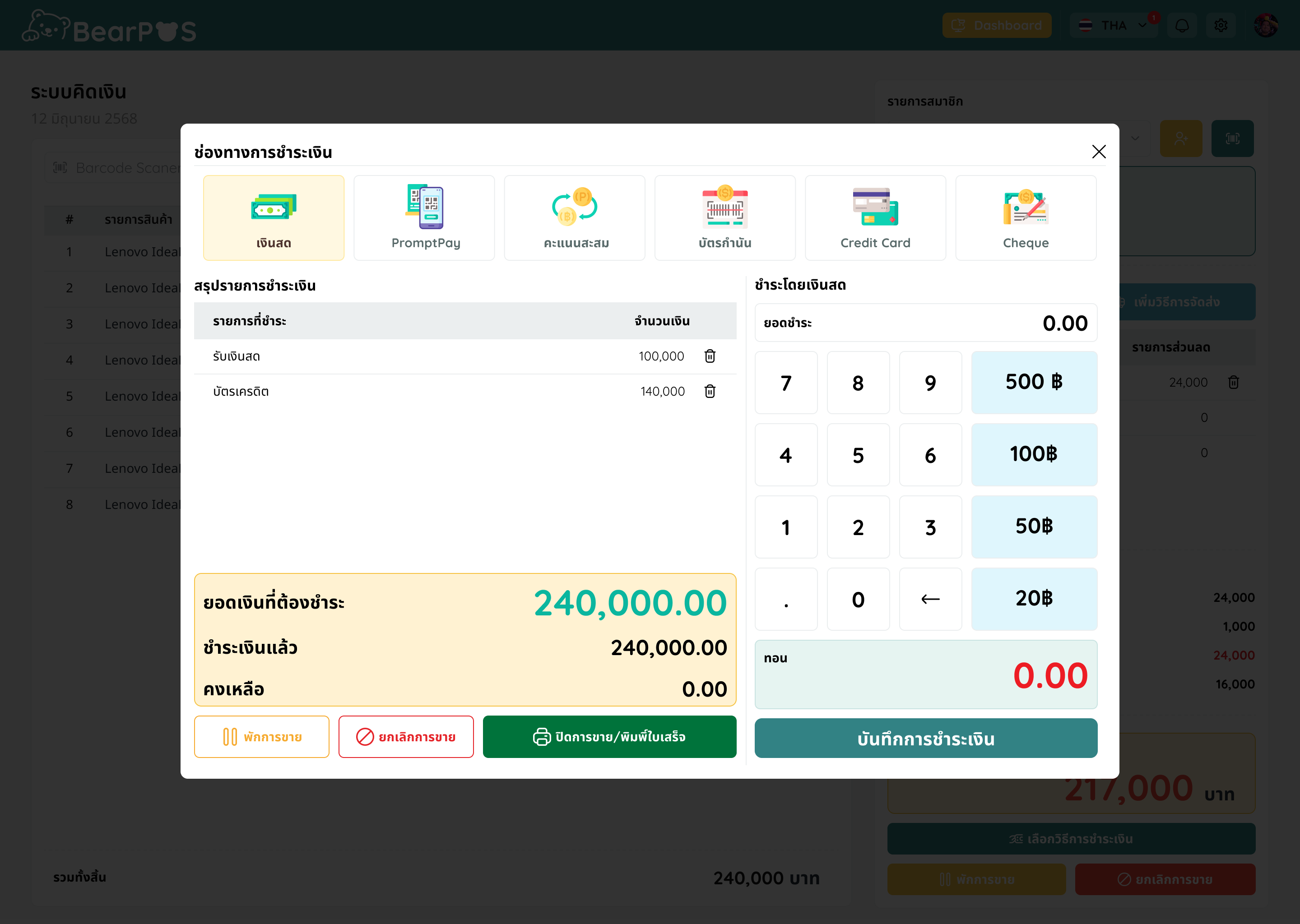Click the ยอดชำระ amount field
Viewport: 1300px width, 924px height.
pos(925,323)
